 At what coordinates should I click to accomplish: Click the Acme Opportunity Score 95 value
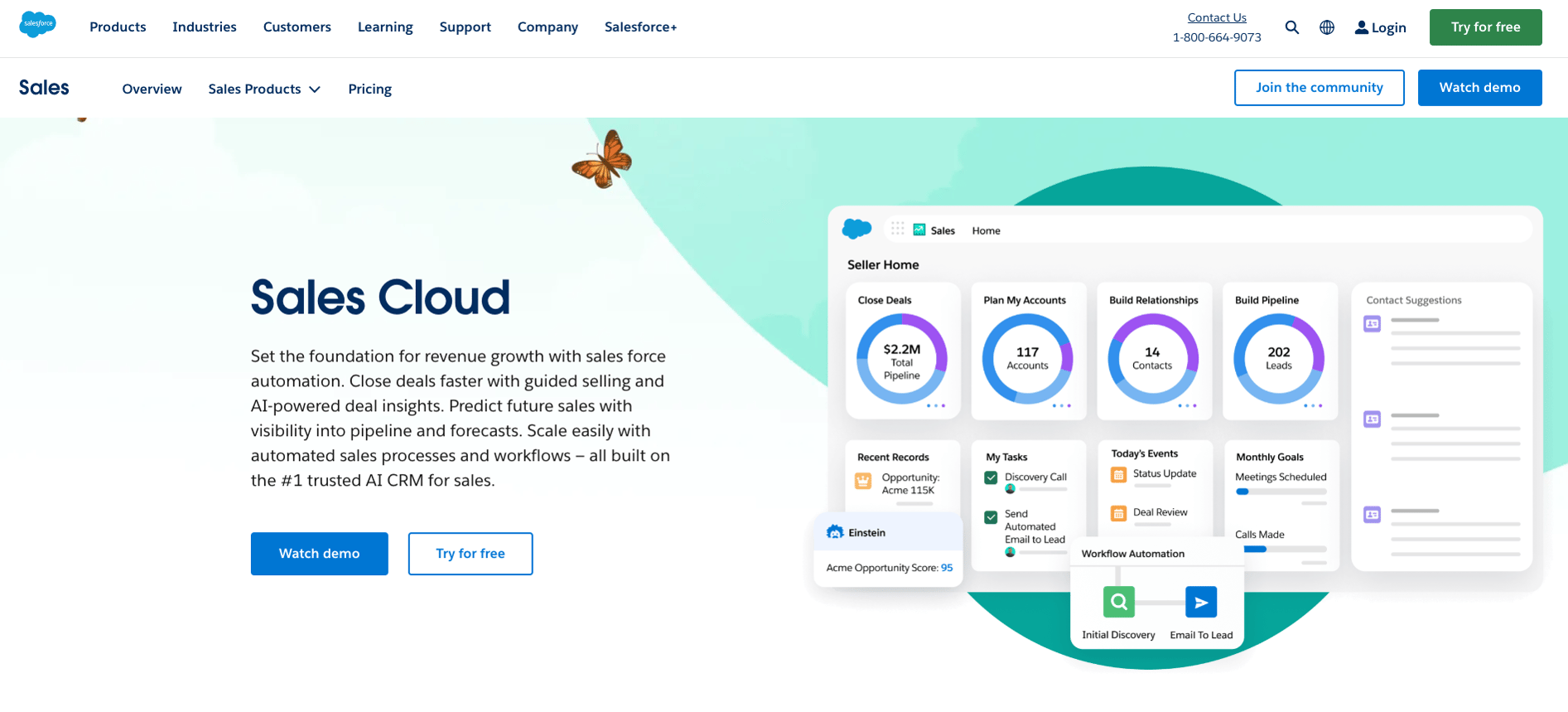pos(947,568)
